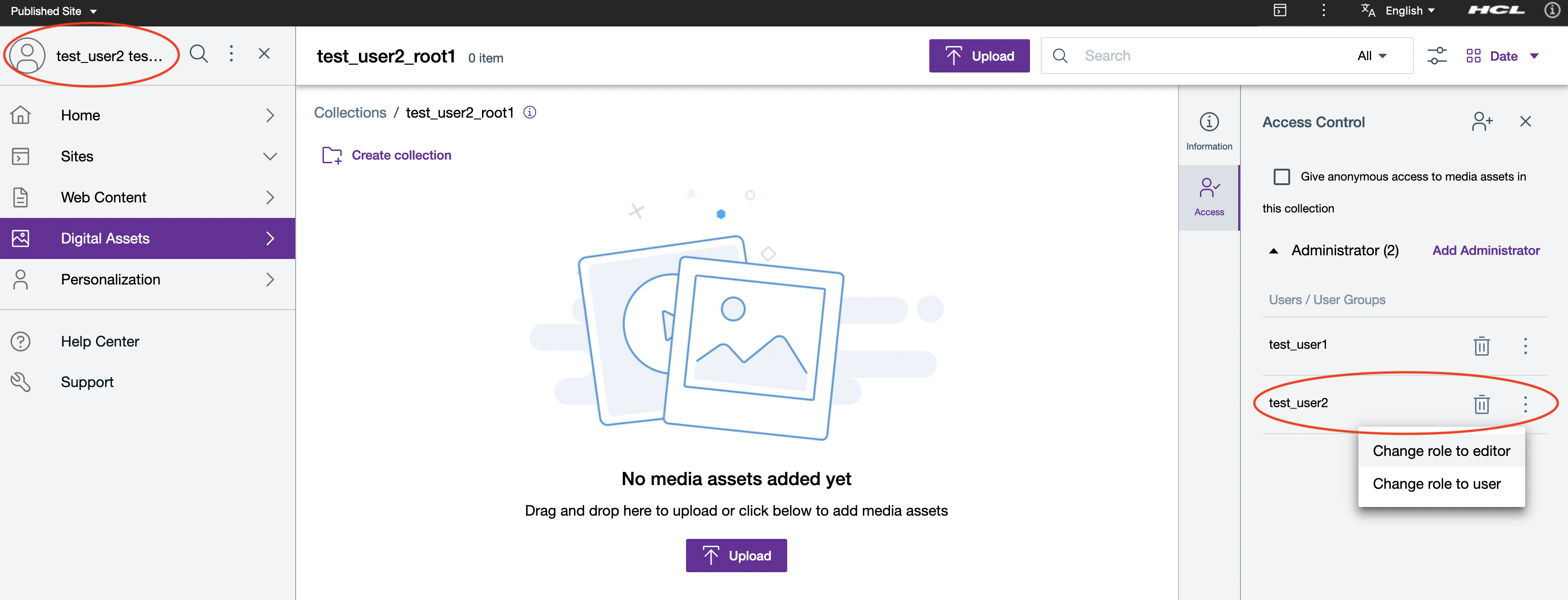Click the sidebar search magnifier icon
Screen dimensions: 1568x600
click(199, 54)
